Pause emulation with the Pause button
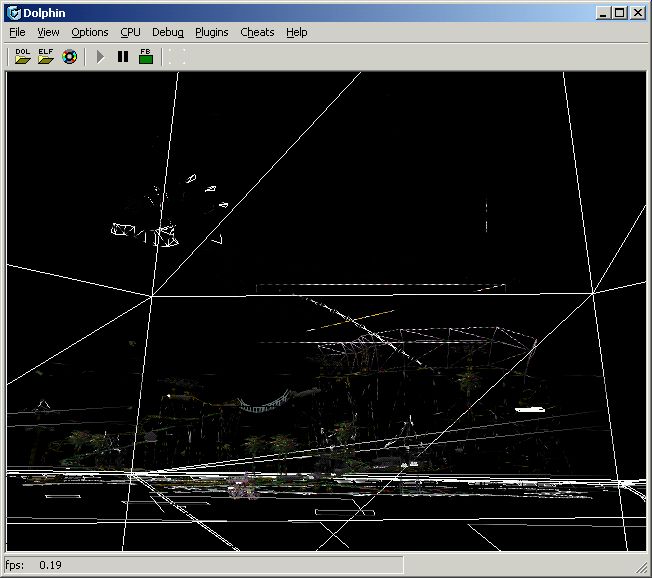This screenshot has width=652, height=578. pyautogui.click(x=123, y=57)
